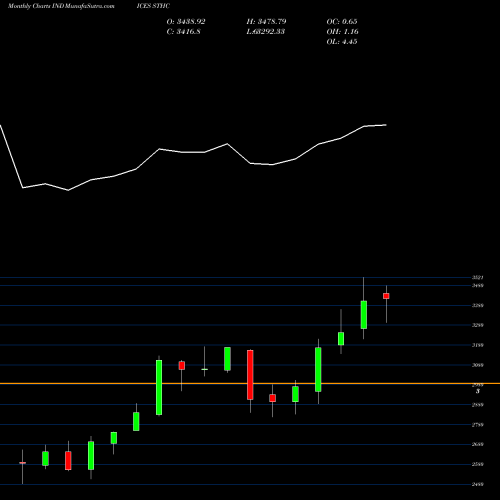Click the Low price value label
The height and width of the screenshot is (500, 500).
point(266,32)
